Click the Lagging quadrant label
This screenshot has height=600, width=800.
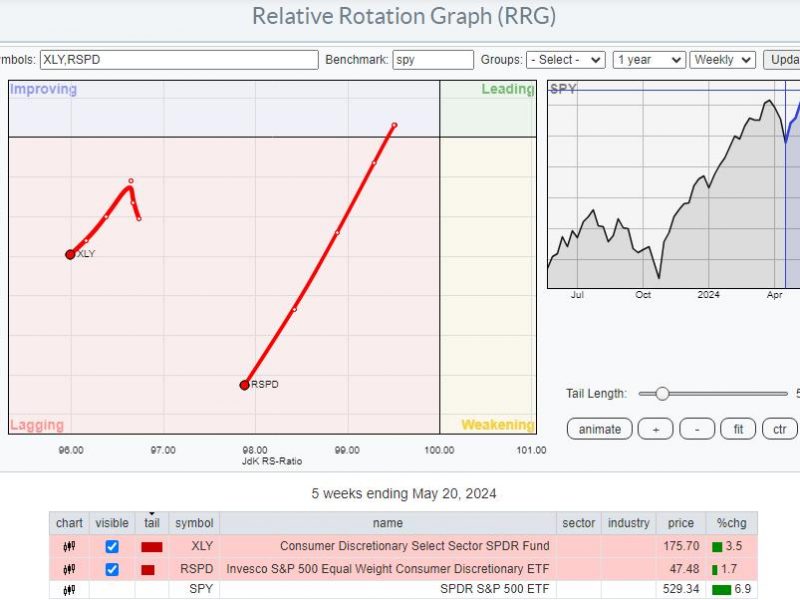pos(37,425)
